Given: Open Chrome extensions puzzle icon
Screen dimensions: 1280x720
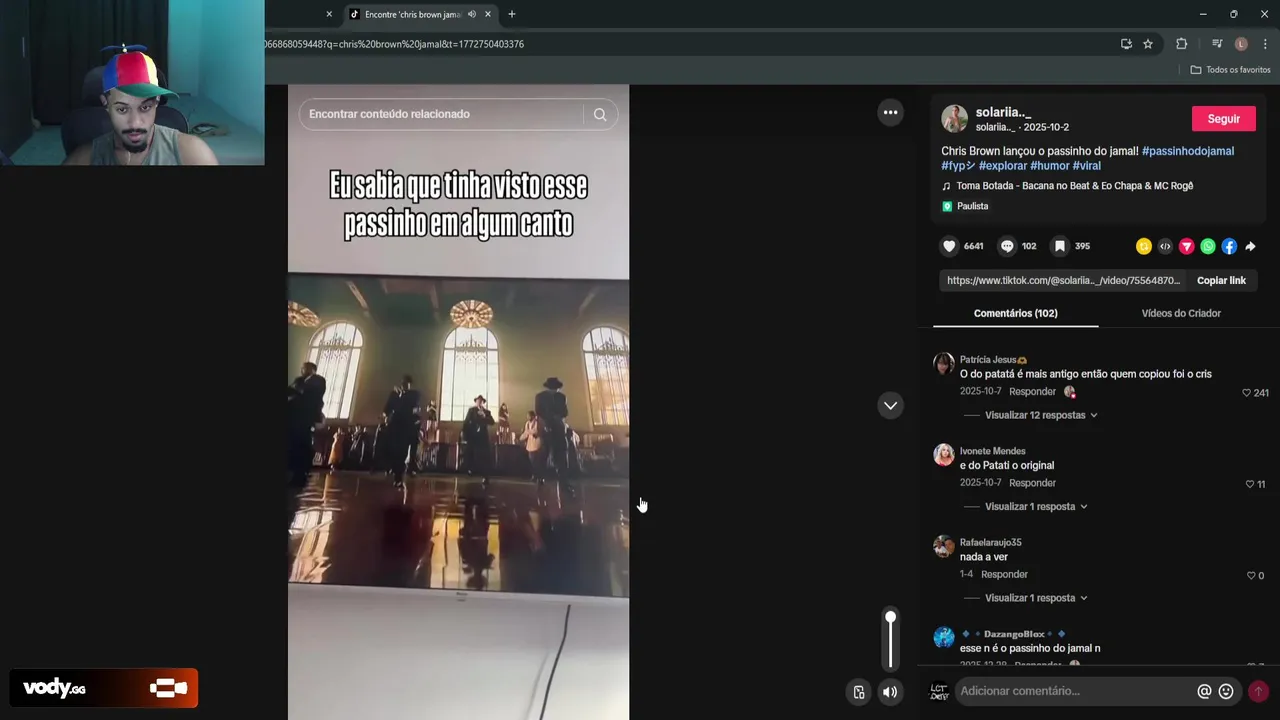Looking at the screenshot, I should pyautogui.click(x=1181, y=44).
